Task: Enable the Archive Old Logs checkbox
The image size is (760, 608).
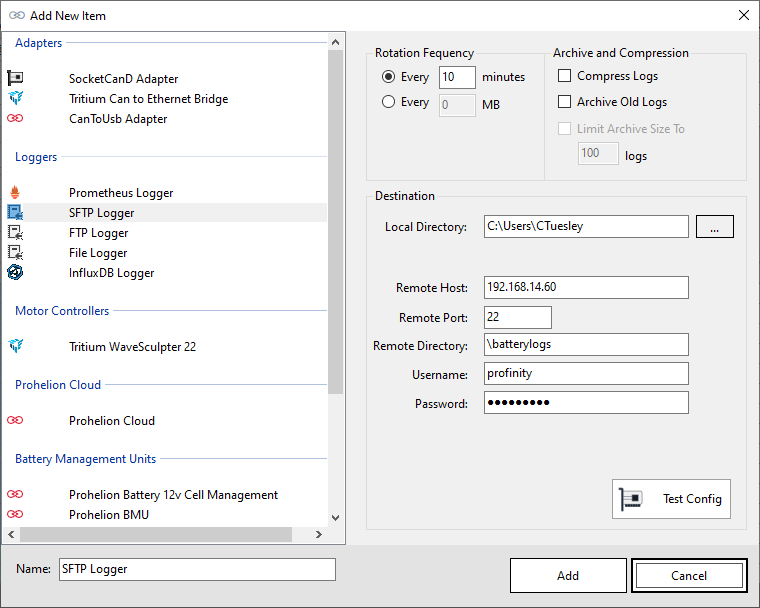Action: click(564, 102)
